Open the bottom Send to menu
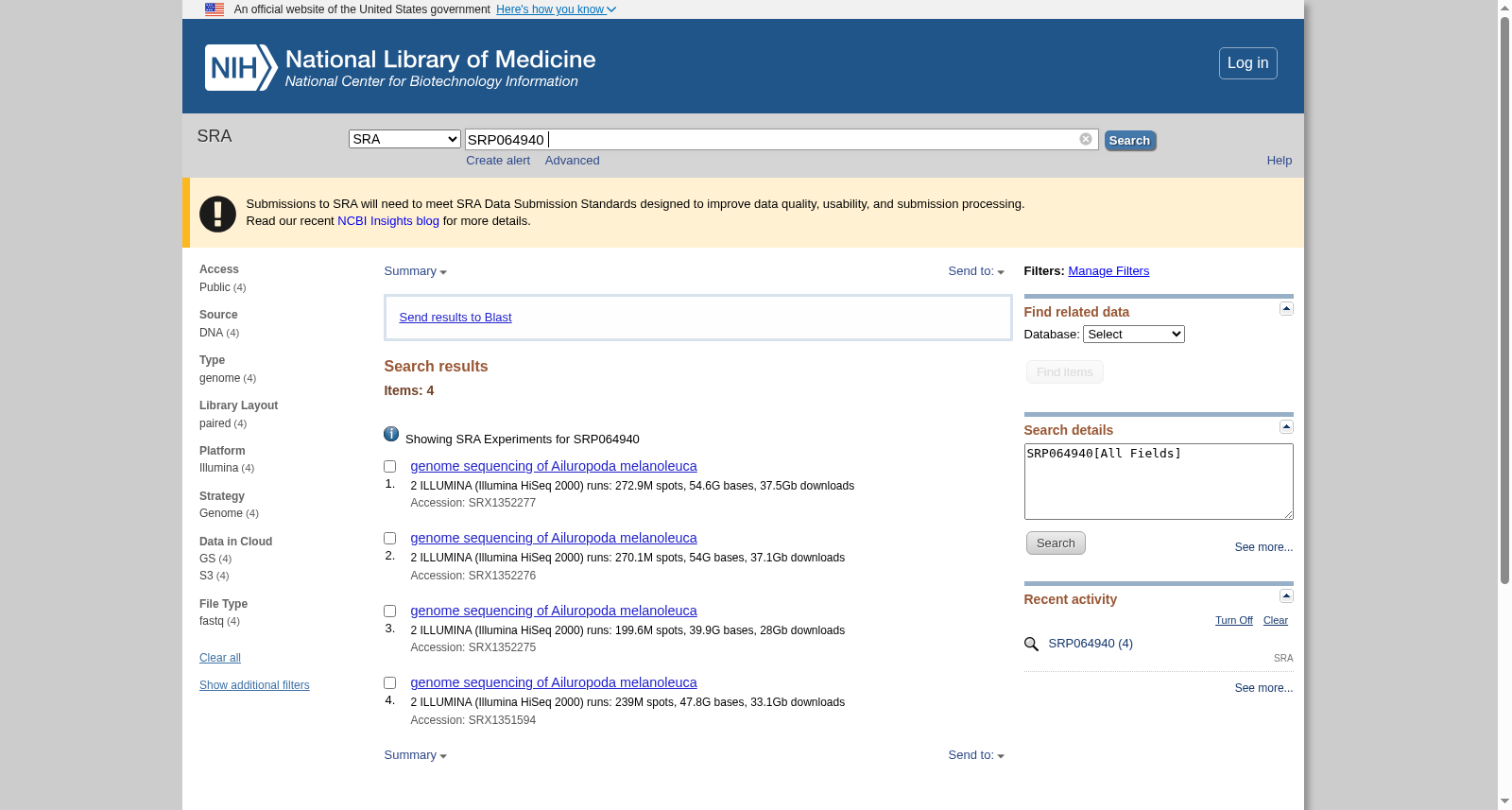Screen dimensions: 1512x810 (x=976, y=755)
